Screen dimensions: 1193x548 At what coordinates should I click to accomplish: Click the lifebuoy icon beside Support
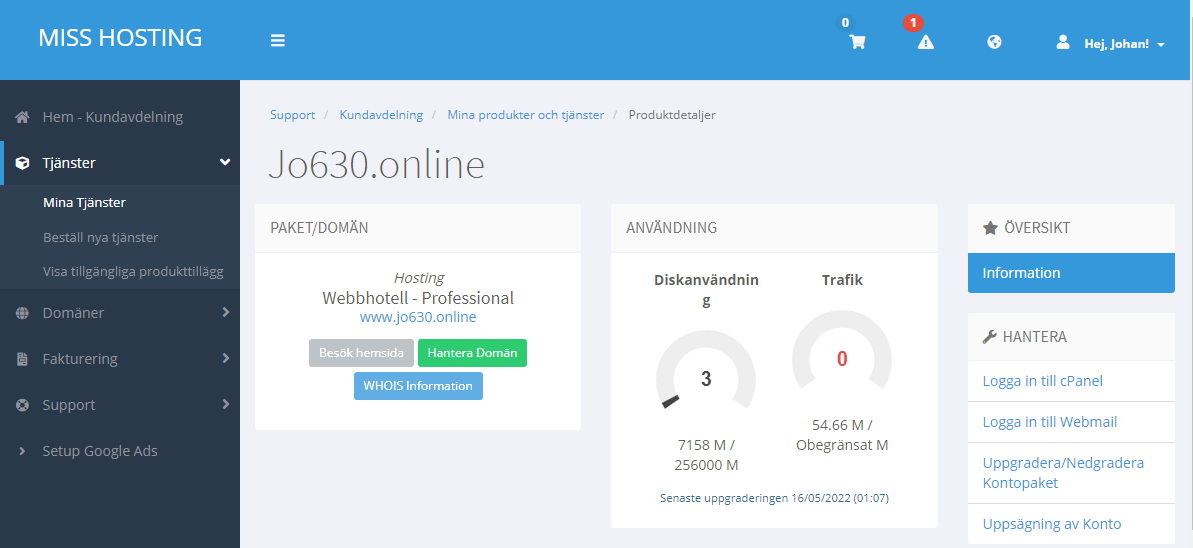(23, 405)
